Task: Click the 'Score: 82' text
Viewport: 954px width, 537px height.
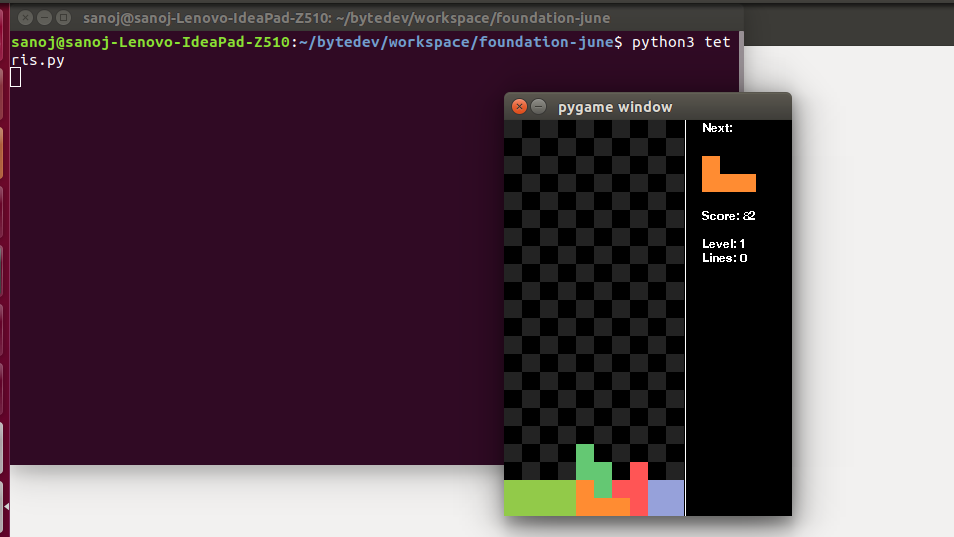Action: tap(728, 216)
